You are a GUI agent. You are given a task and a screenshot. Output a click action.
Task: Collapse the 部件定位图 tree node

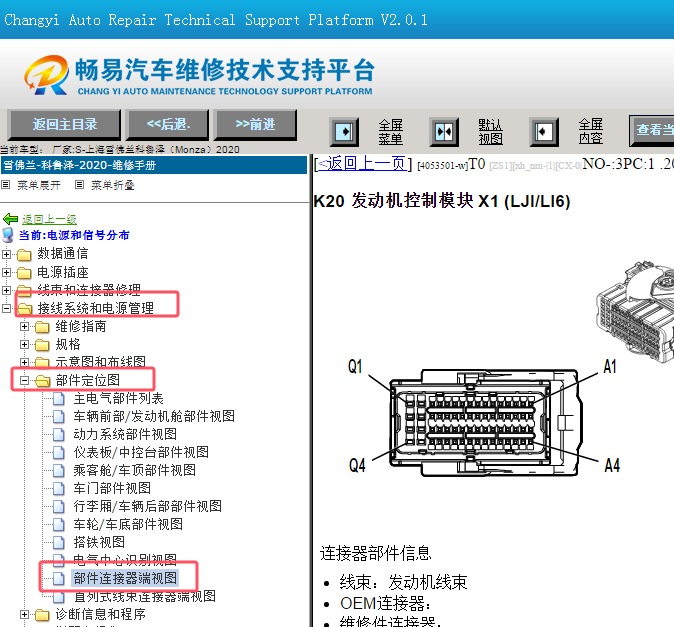tap(25, 380)
